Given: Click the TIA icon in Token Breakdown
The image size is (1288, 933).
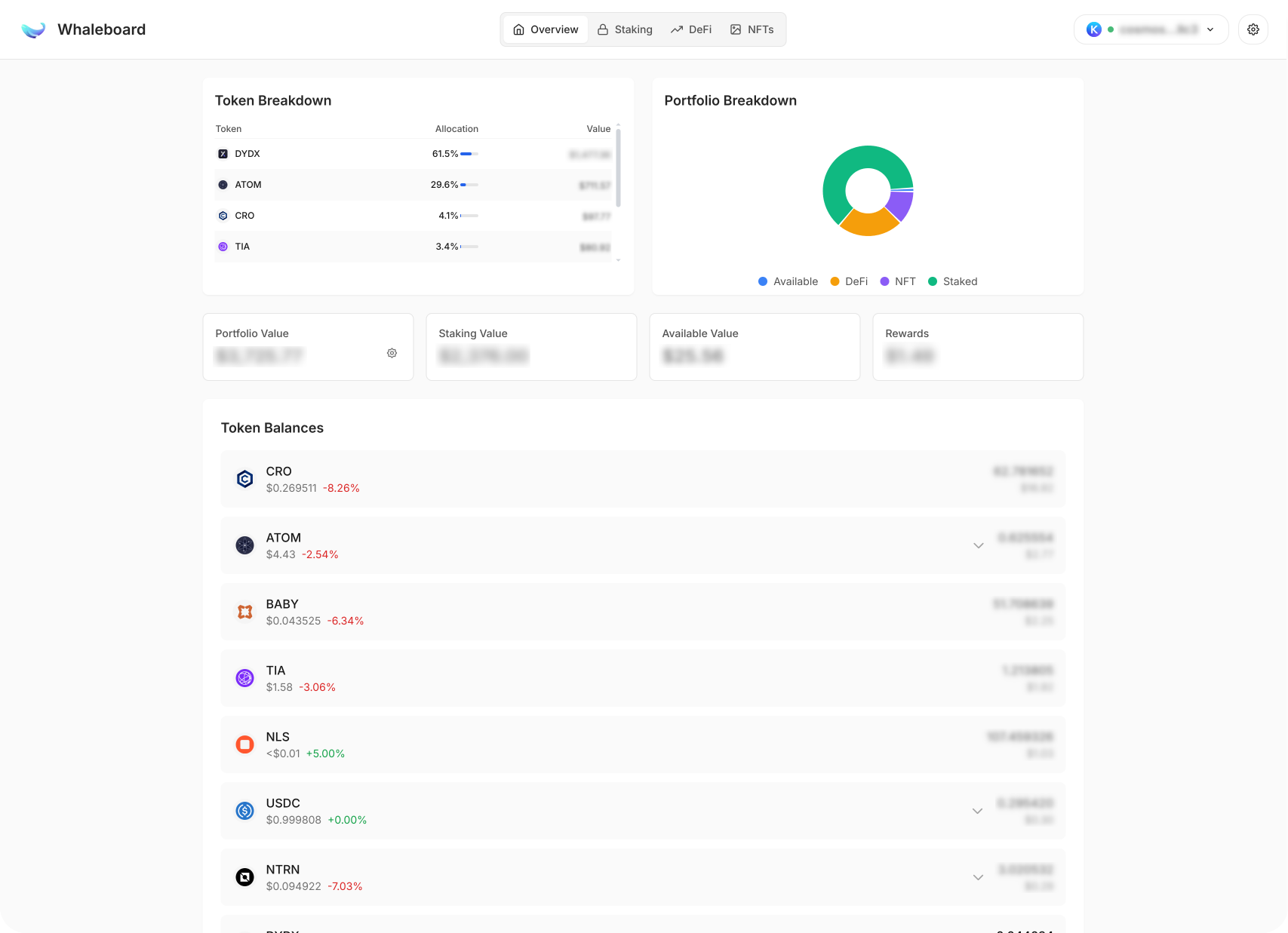Looking at the screenshot, I should [223, 247].
